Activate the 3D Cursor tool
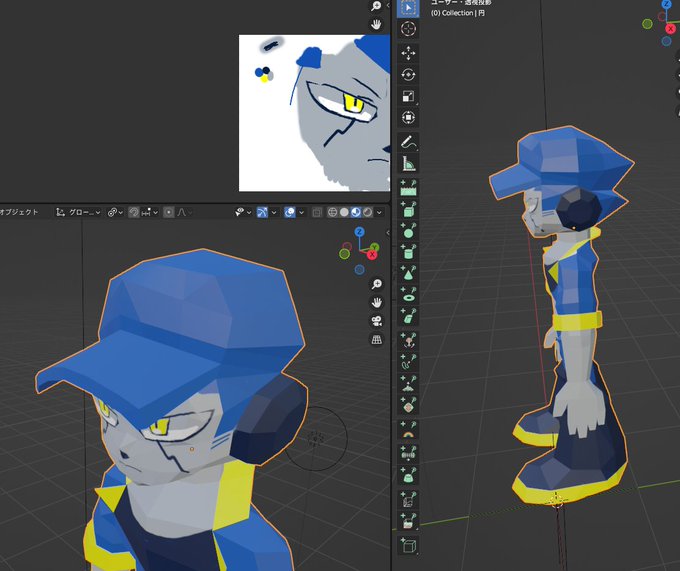 tap(408, 29)
